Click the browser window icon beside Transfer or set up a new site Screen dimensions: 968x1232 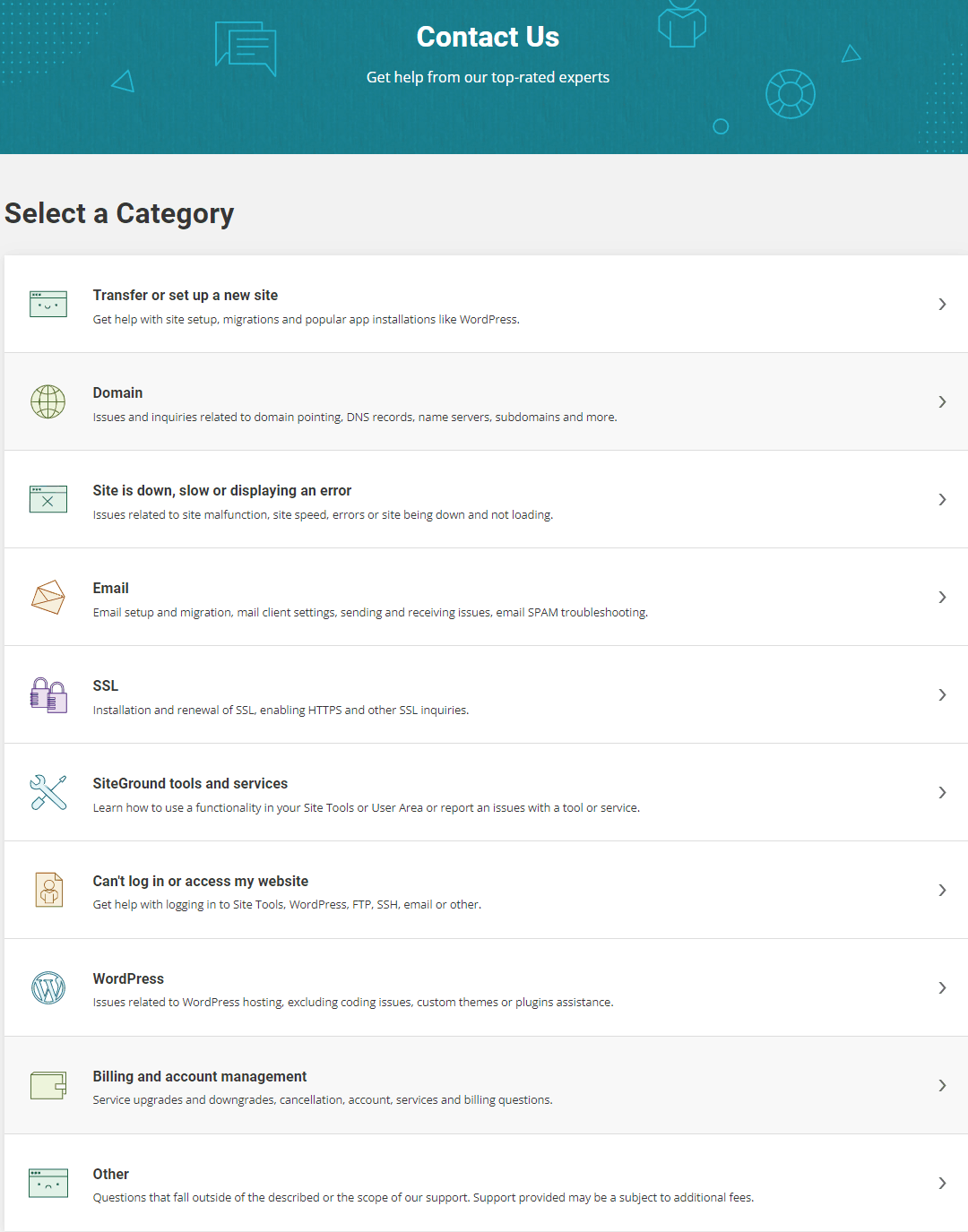coord(48,304)
